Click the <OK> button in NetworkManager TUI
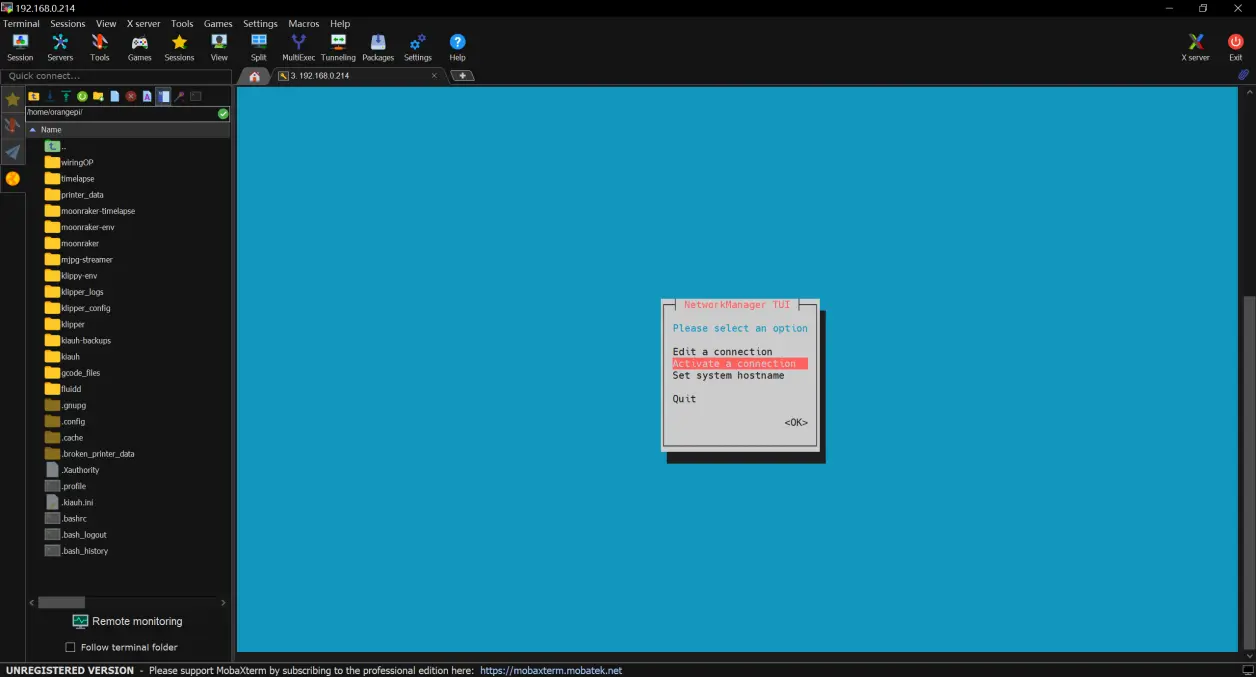The height and width of the screenshot is (677, 1256). tap(796, 423)
